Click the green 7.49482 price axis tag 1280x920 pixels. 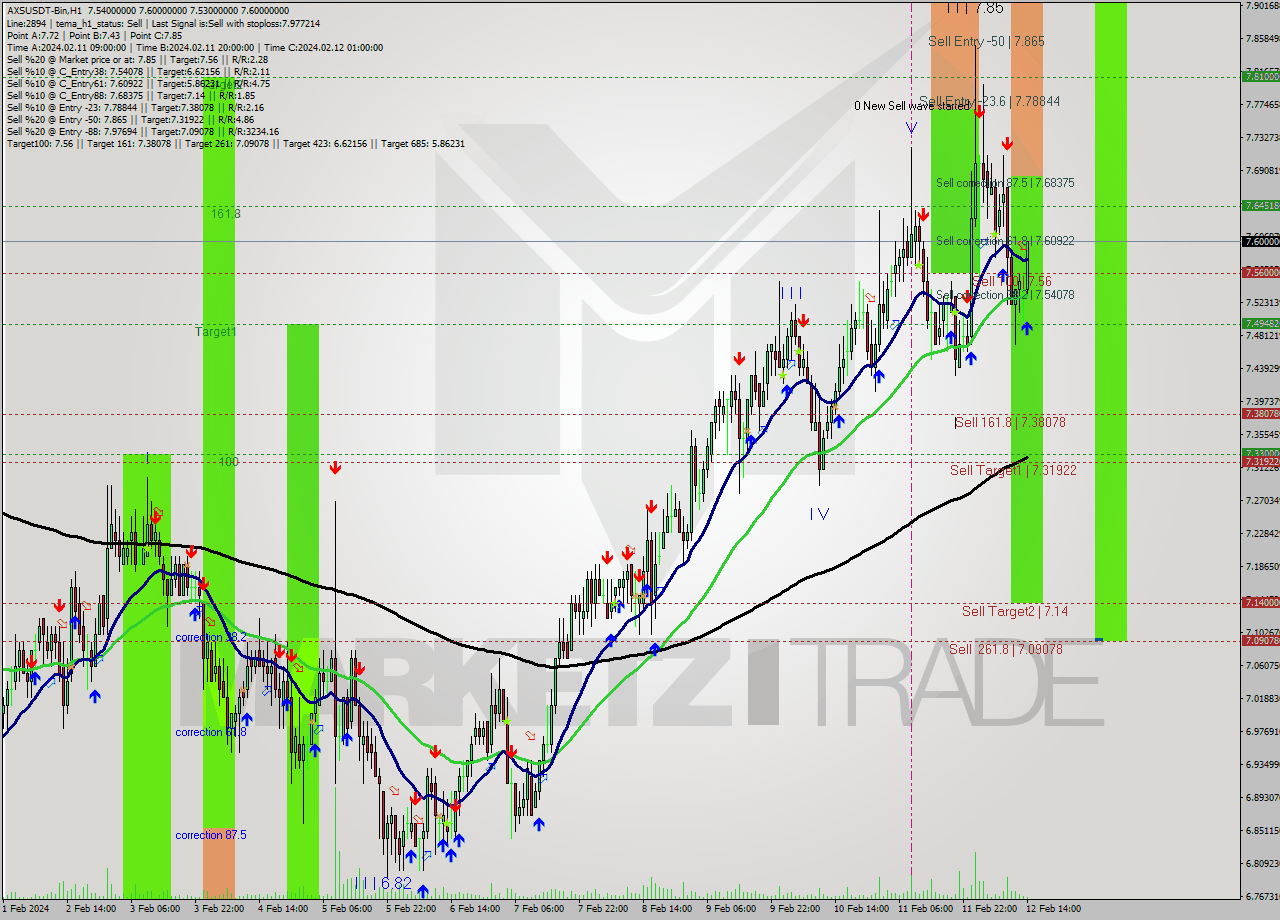click(x=1260, y=323)
